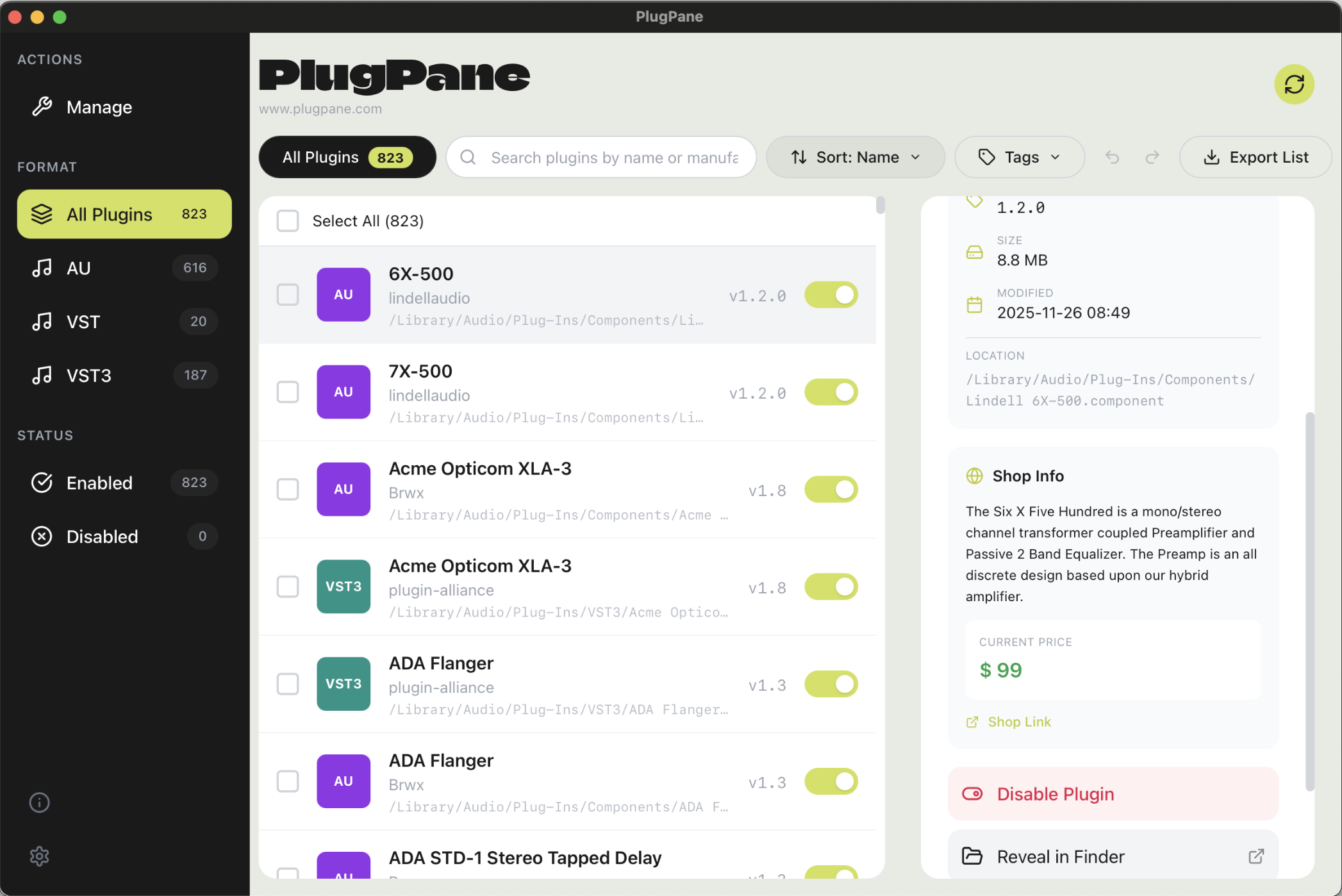
Task: Click the Manage wrench icon
Action: (x=42, y=106)
